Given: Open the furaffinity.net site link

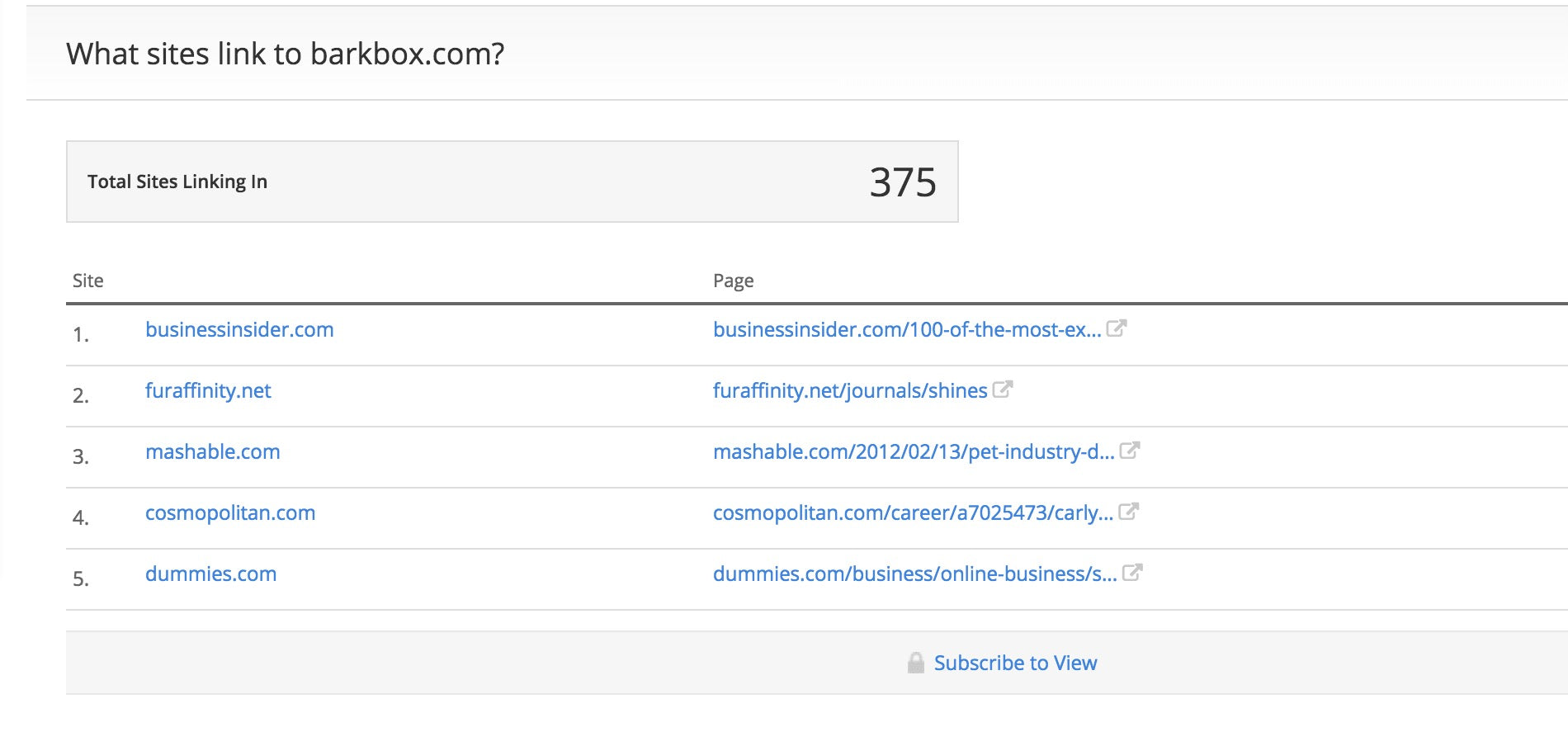Looking at the screenshot, I should [x=208, y=390].
